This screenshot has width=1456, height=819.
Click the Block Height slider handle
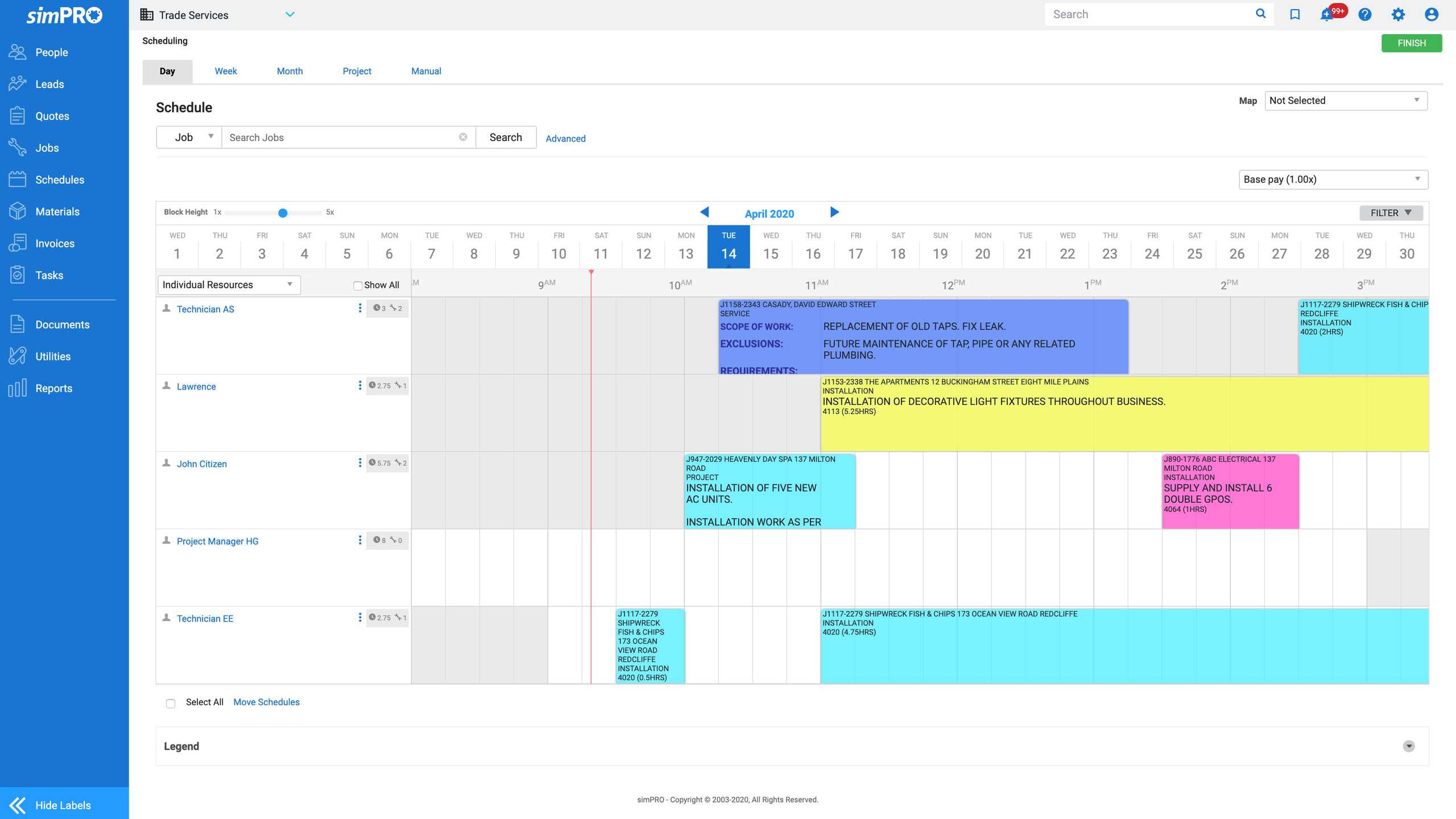(x=283, y=213)
